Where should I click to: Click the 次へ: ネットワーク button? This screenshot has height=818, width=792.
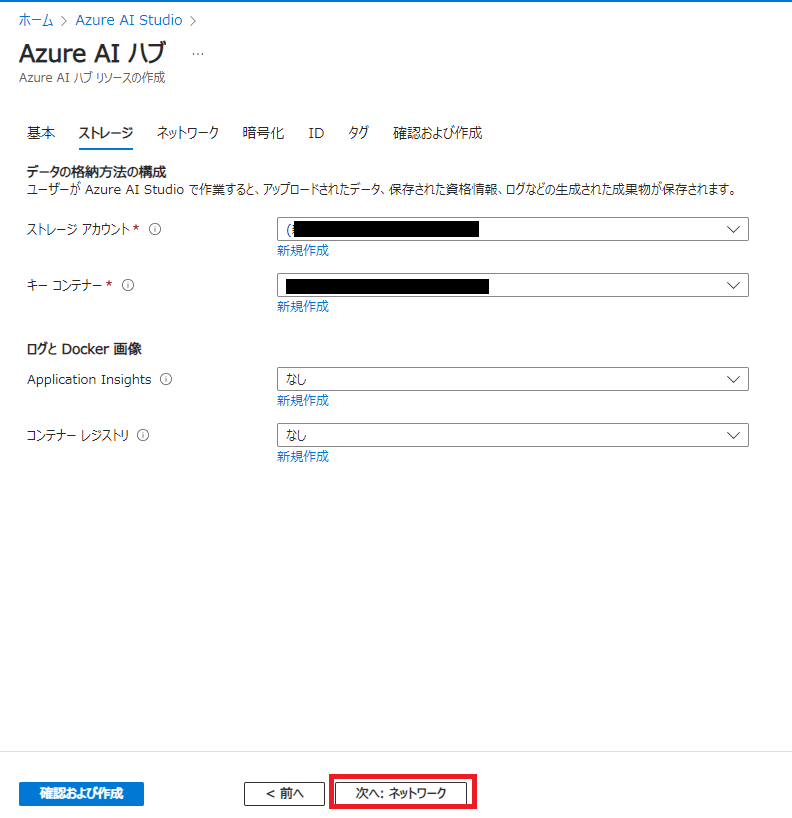click(401, 793)
